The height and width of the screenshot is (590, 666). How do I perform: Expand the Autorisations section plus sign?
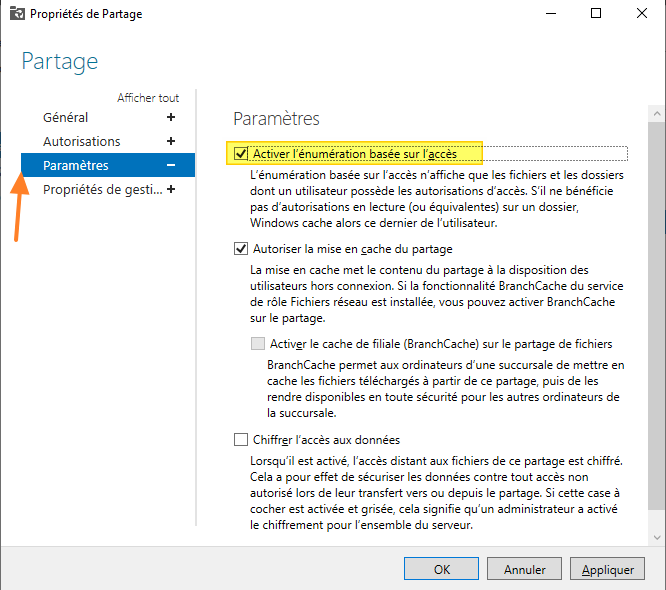tap(171, 141)
